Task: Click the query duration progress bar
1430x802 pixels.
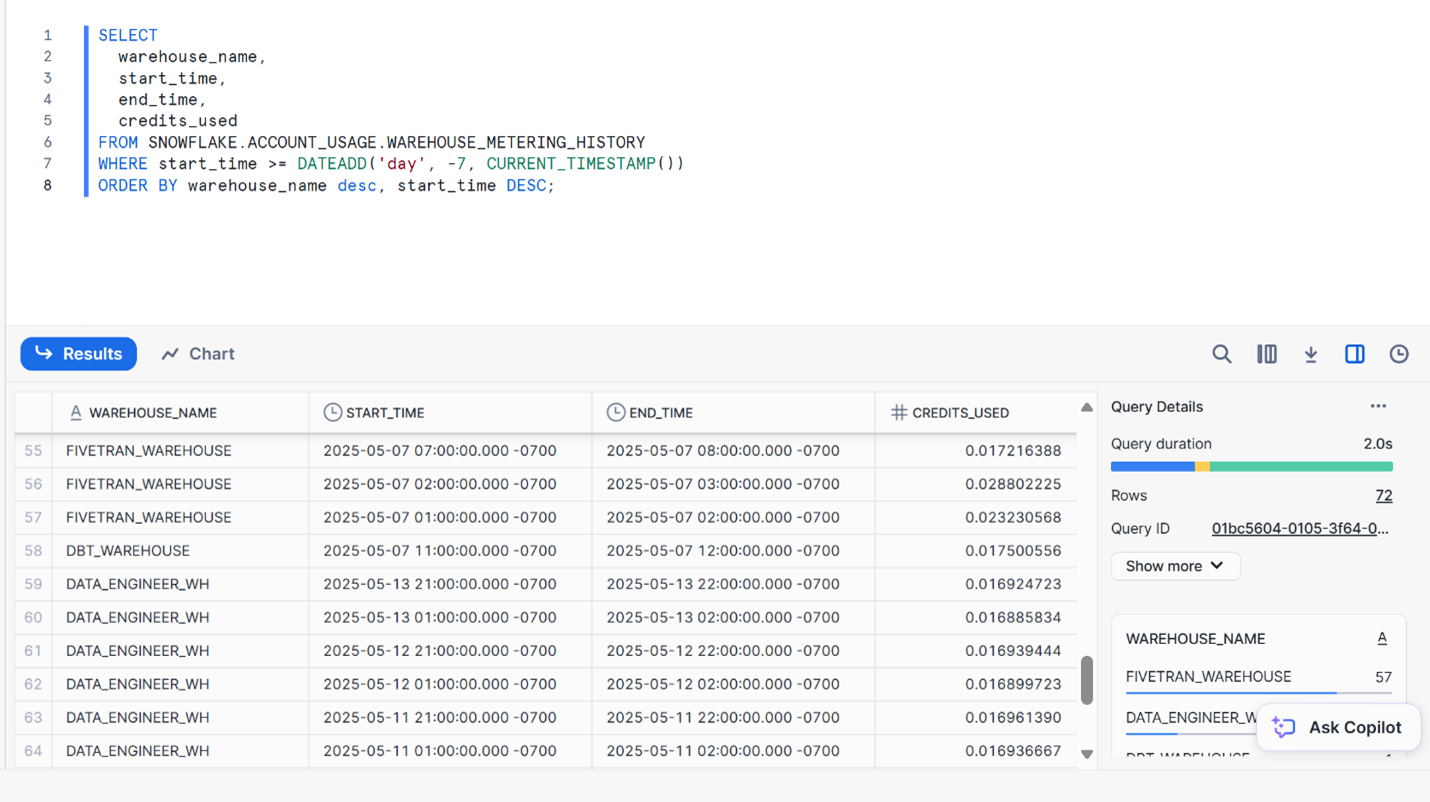Action: pos(1251,467)
